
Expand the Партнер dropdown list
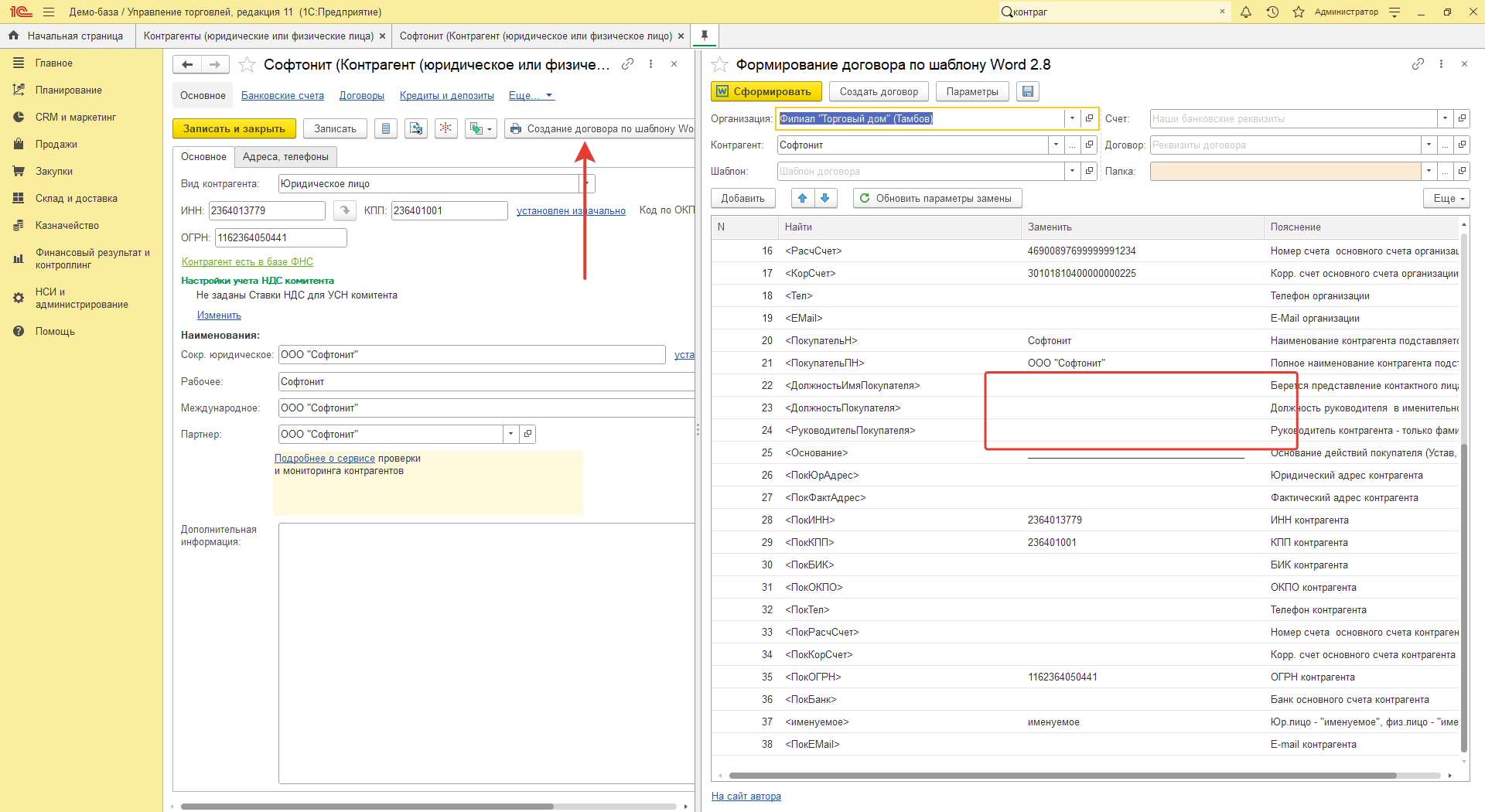tap(510, 434)
